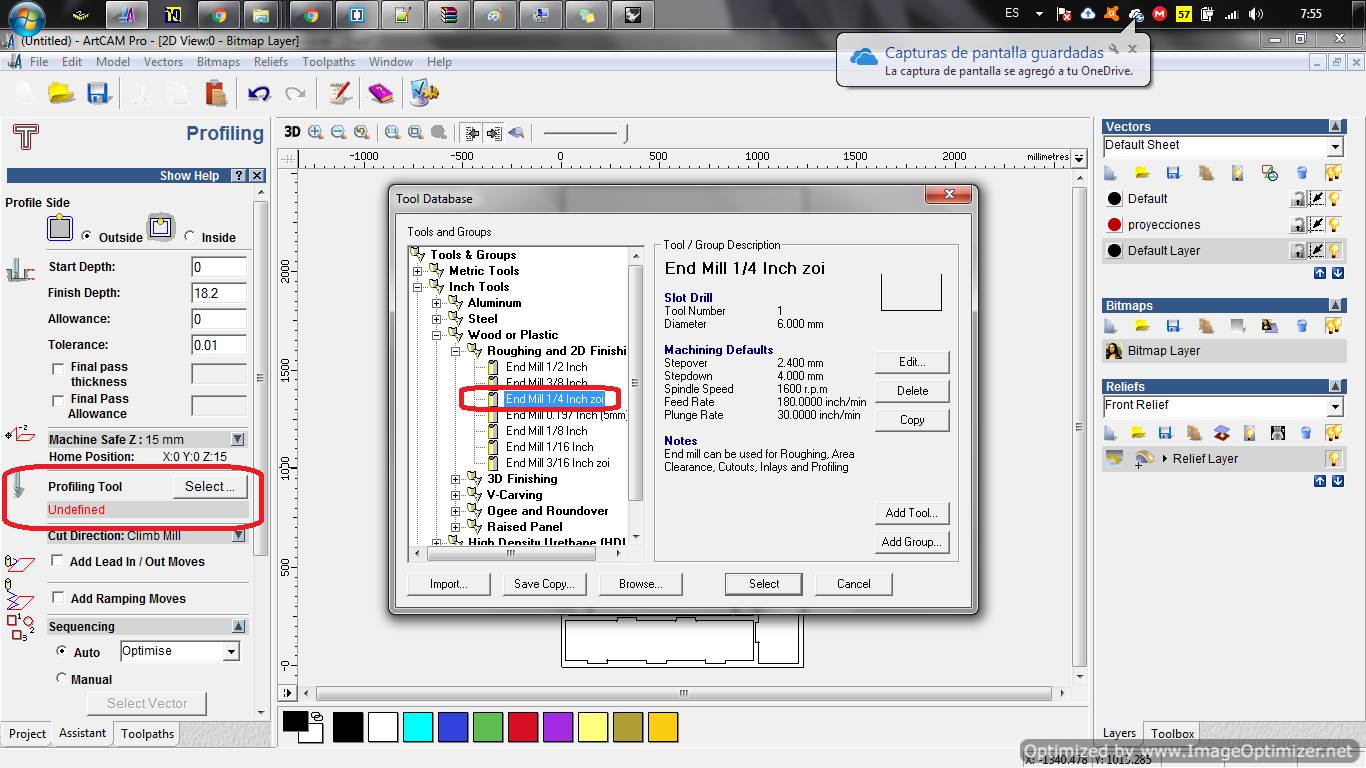Pick the cyan color swatch
The width and height of the screenshot is (1366, 768).
tap(418, 727)
